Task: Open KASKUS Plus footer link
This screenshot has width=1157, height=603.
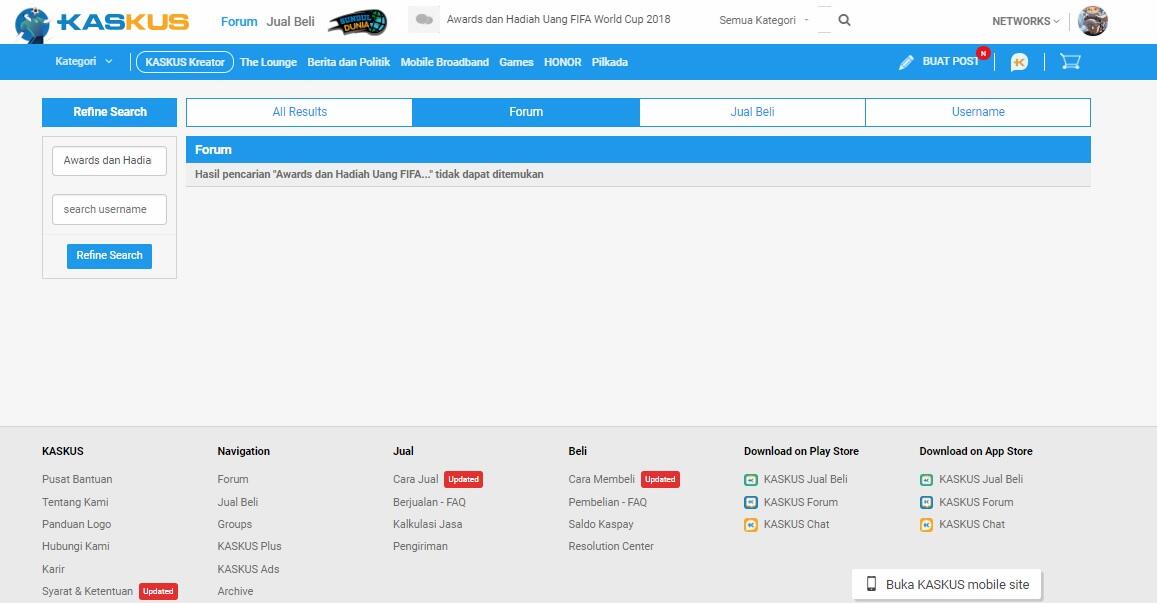Action: coord(249,547)
